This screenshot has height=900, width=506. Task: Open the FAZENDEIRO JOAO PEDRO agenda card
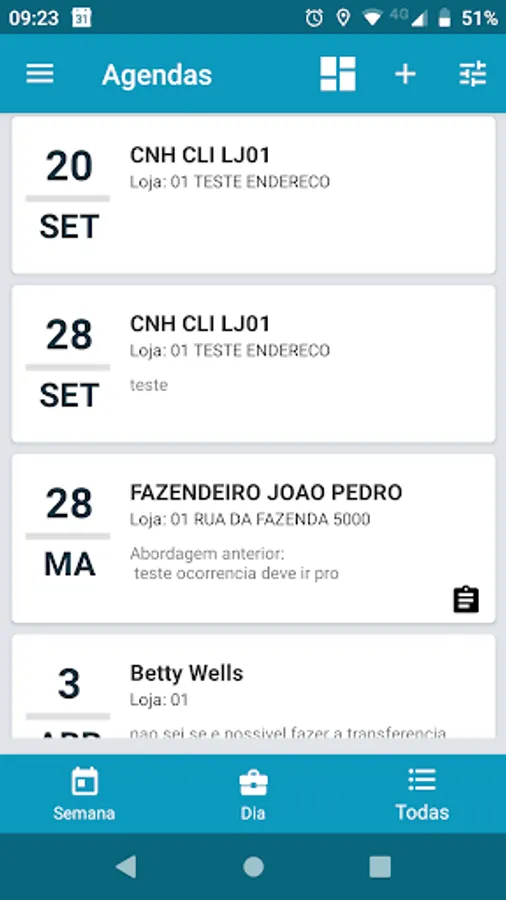click(x=254, y=538)
